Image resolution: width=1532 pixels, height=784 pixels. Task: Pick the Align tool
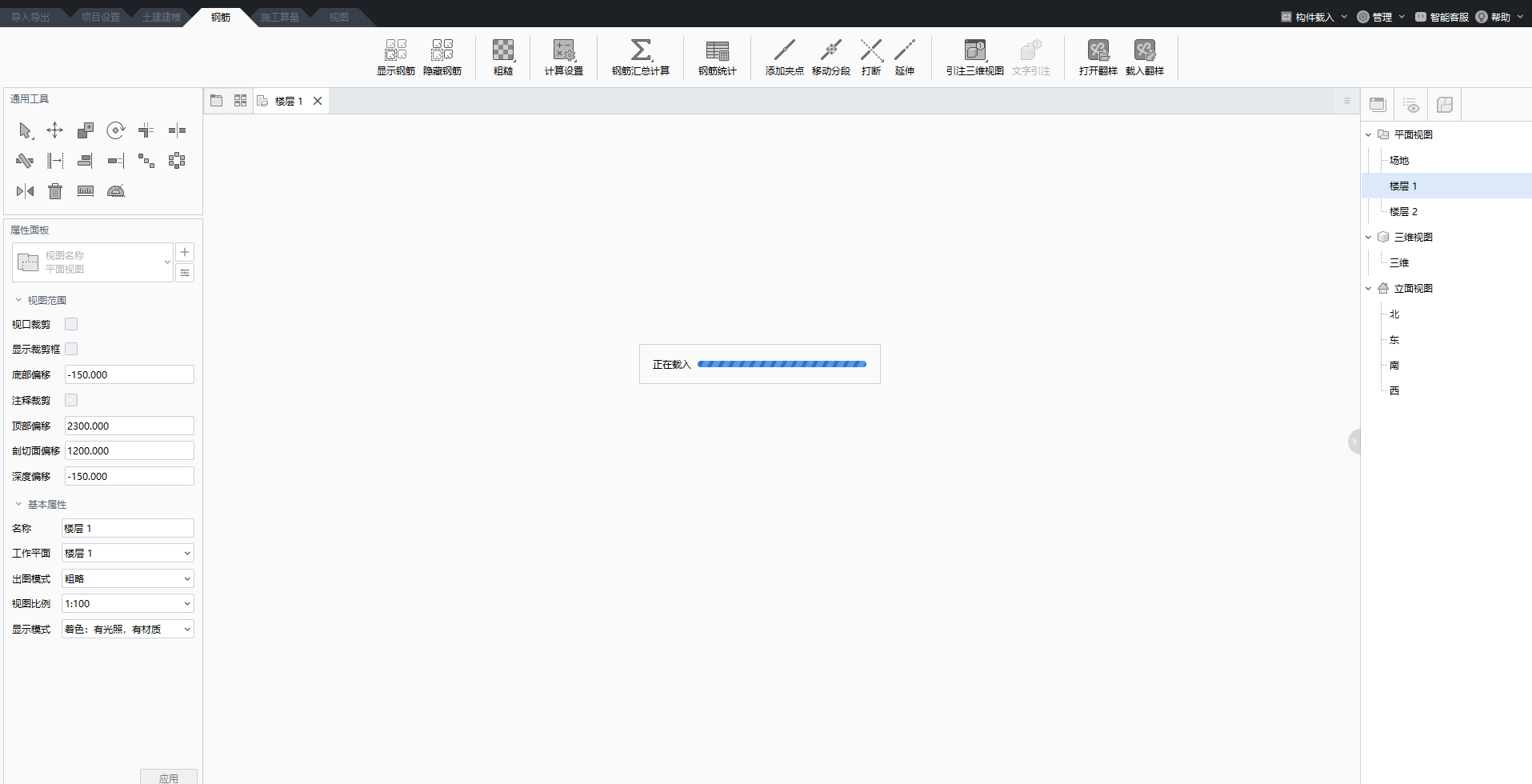coord(86,161)
